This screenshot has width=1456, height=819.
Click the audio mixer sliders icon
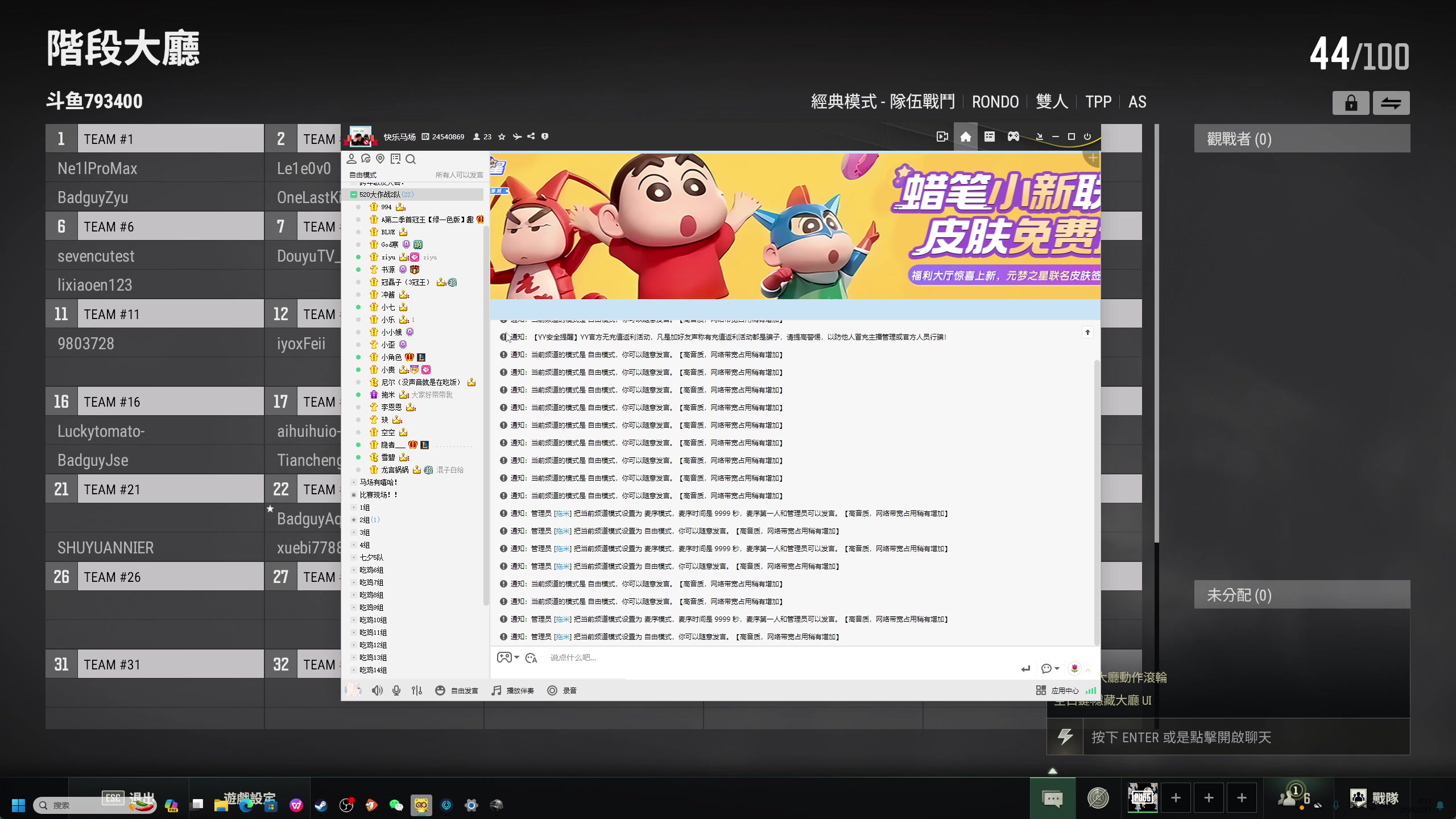(417, 690)
